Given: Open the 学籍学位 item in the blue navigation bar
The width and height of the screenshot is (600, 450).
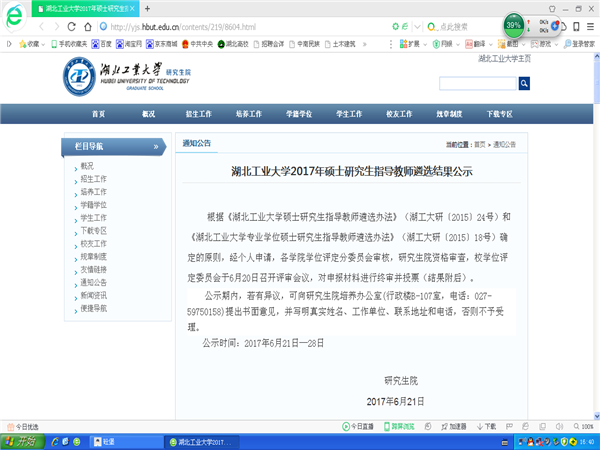Looking at the screenshot, I should click(299, 114).
